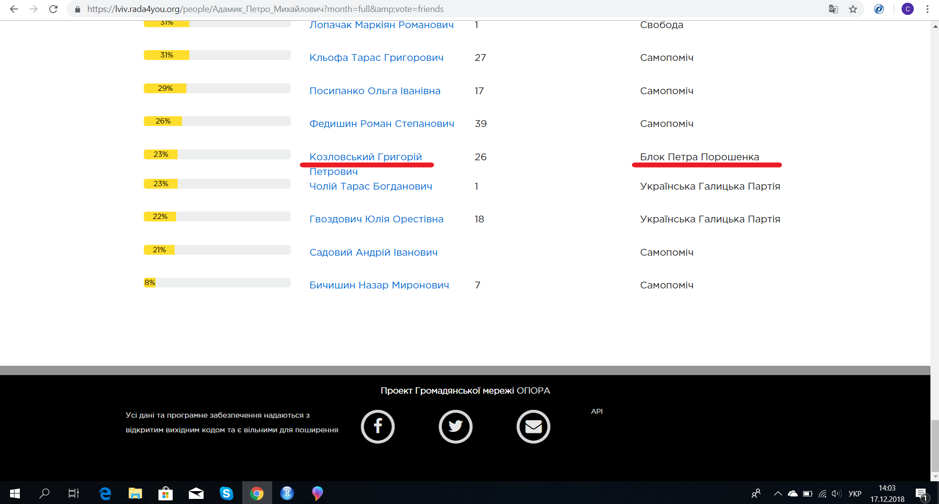Screen dimensions: 939x504
Task: Open Посипанко Ольга Іванівна link
Action: pos(375,90)
